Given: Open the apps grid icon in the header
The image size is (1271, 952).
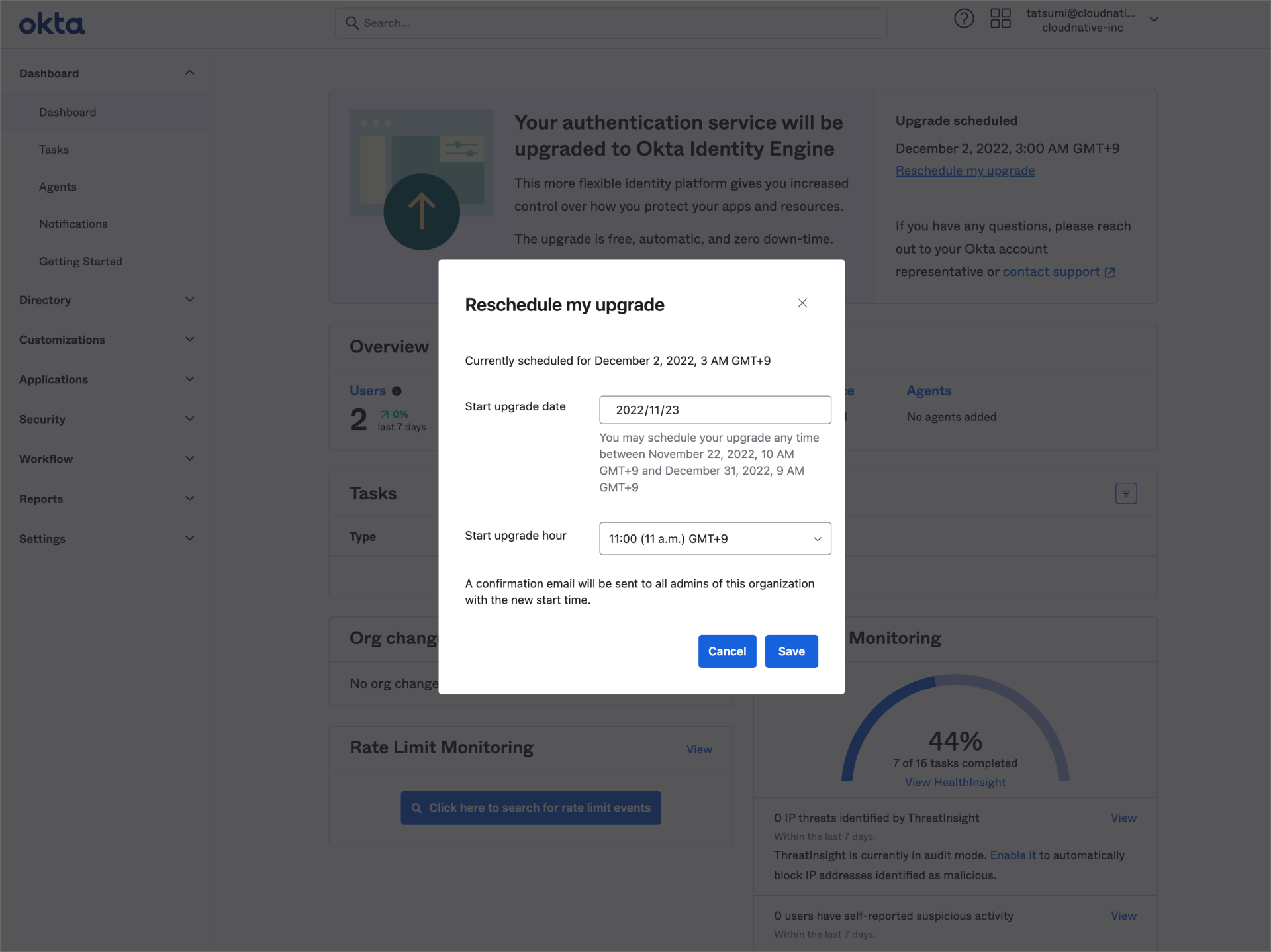Looking at the screenshot, I should click(x=1001, y=19).
